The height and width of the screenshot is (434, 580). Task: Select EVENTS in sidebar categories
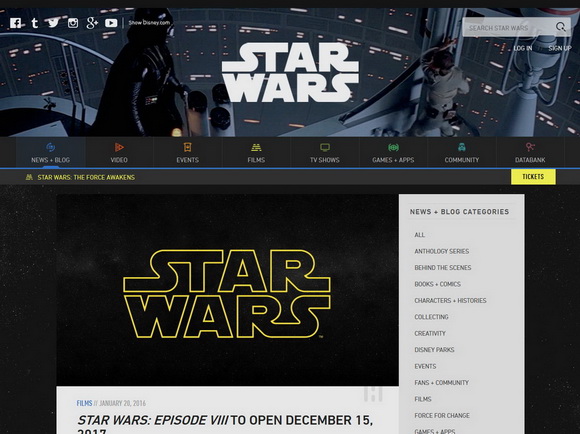[425, 366]
